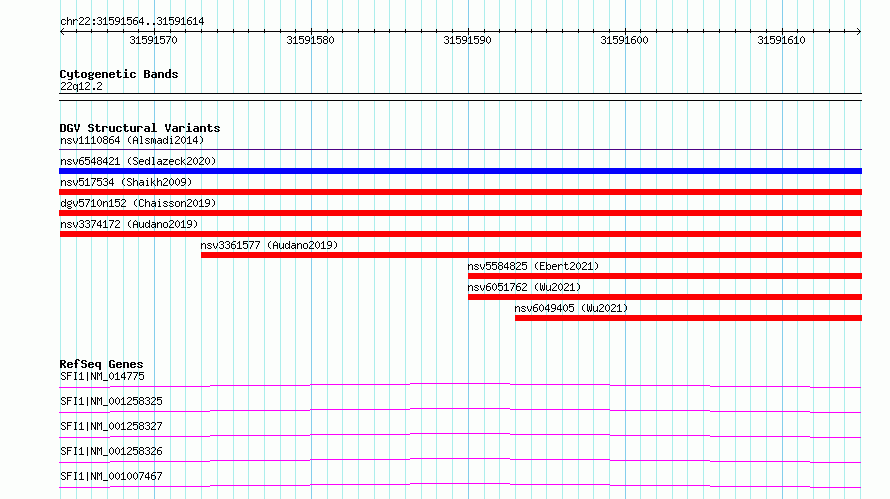The image size is (890, 499).
Task: Click variant label nsv6049405 (Wu2021)
Action: point(572,308)
